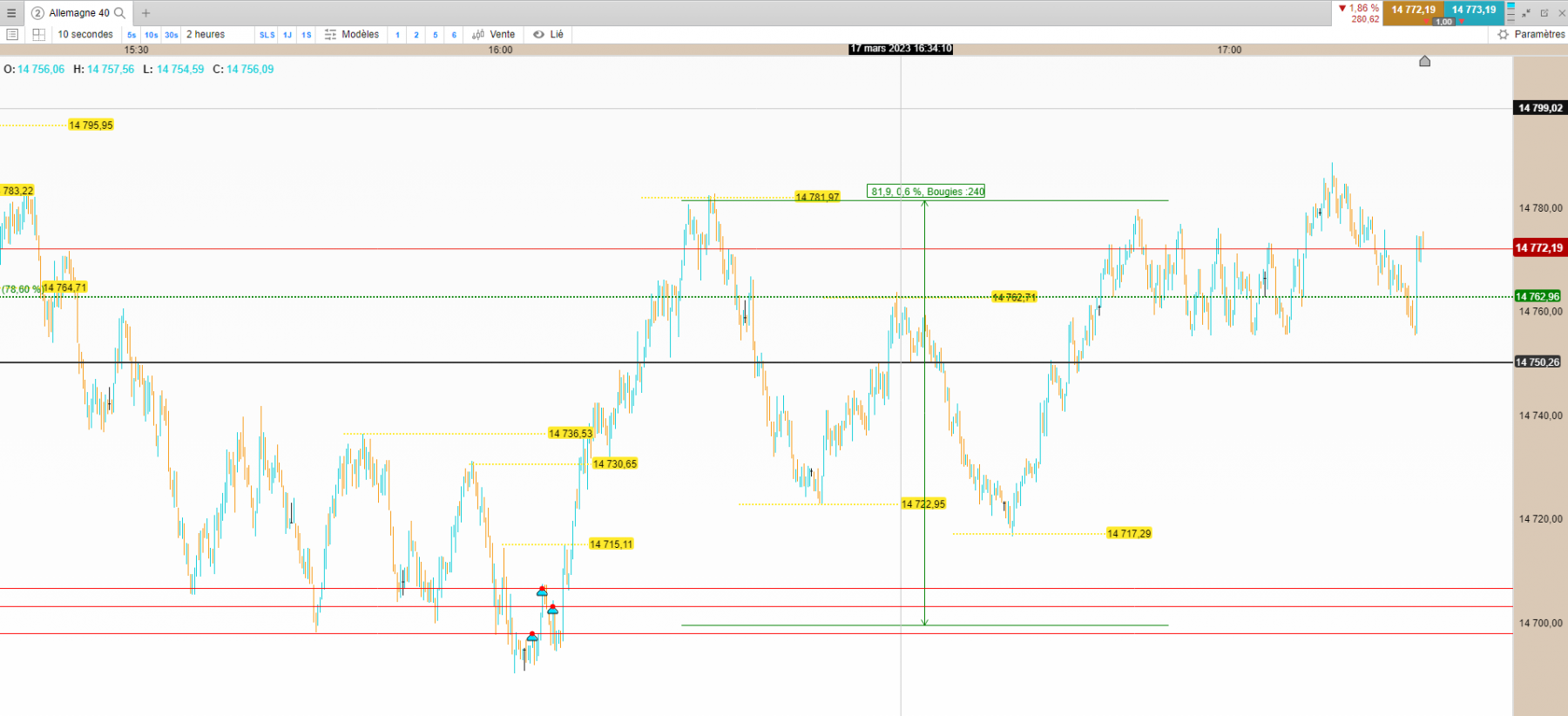Open the hamburger menu at top left
This screenshot has width=1568, height=716.
pyautogui.click(x=11, y=13)
